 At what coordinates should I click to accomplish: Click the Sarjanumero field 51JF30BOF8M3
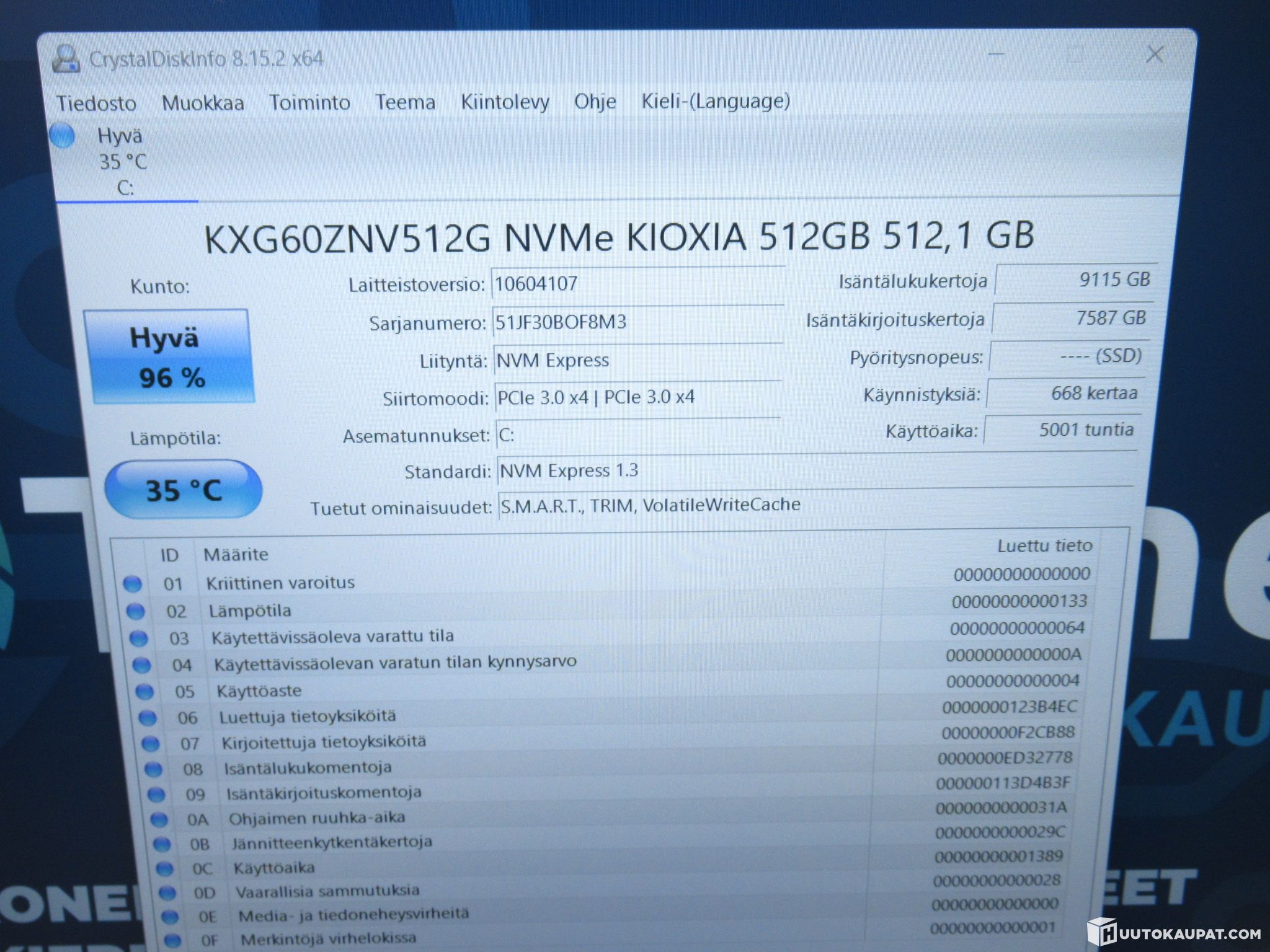[x=637, y=322]
